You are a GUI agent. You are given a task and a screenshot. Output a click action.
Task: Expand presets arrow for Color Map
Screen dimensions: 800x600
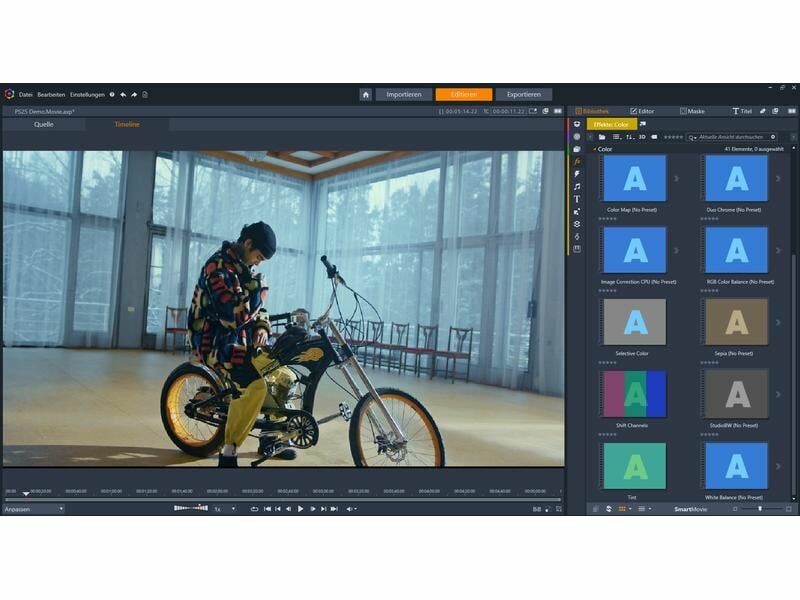tap(677, 179)
